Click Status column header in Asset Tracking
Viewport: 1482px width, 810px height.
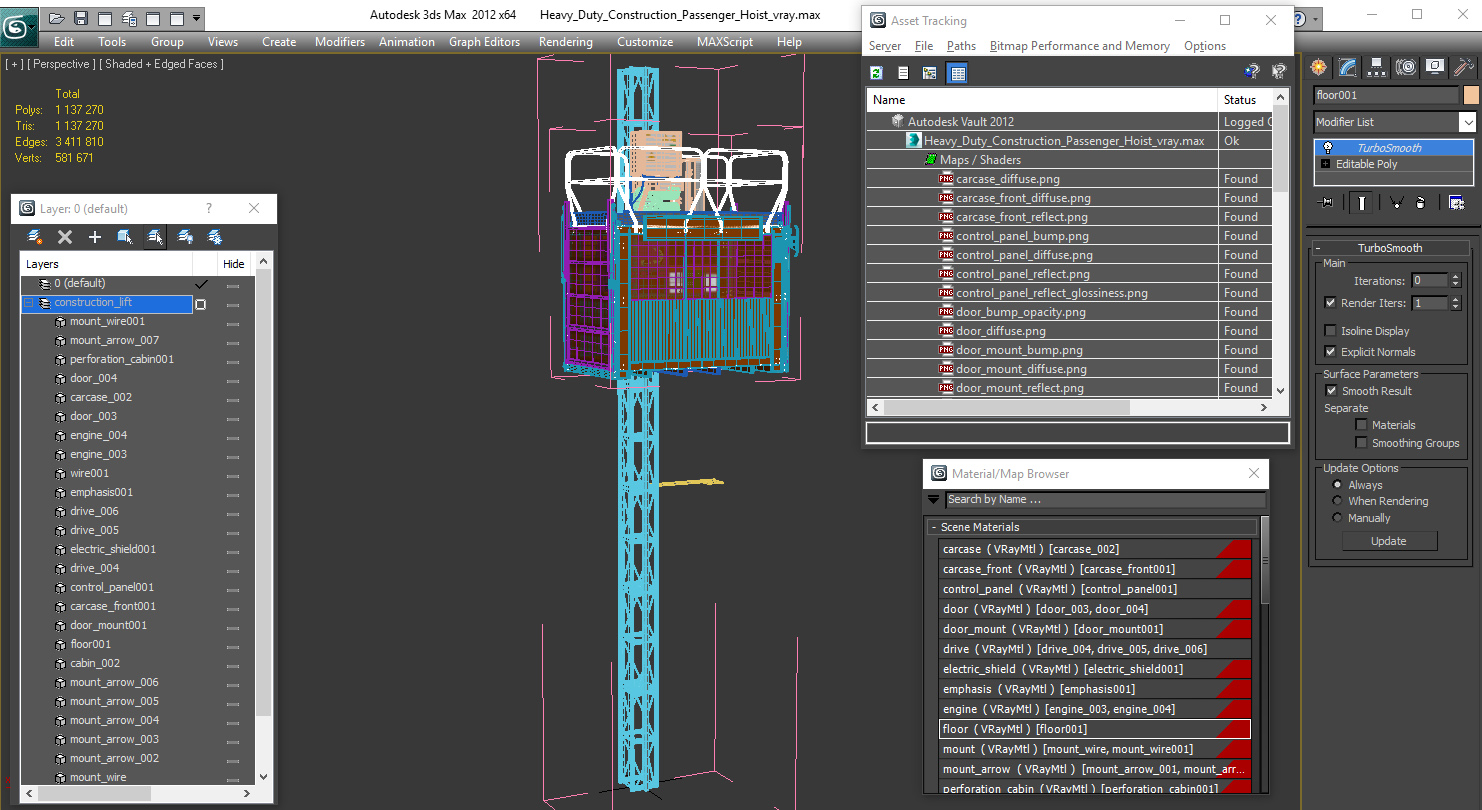(x=1245, y=100)
